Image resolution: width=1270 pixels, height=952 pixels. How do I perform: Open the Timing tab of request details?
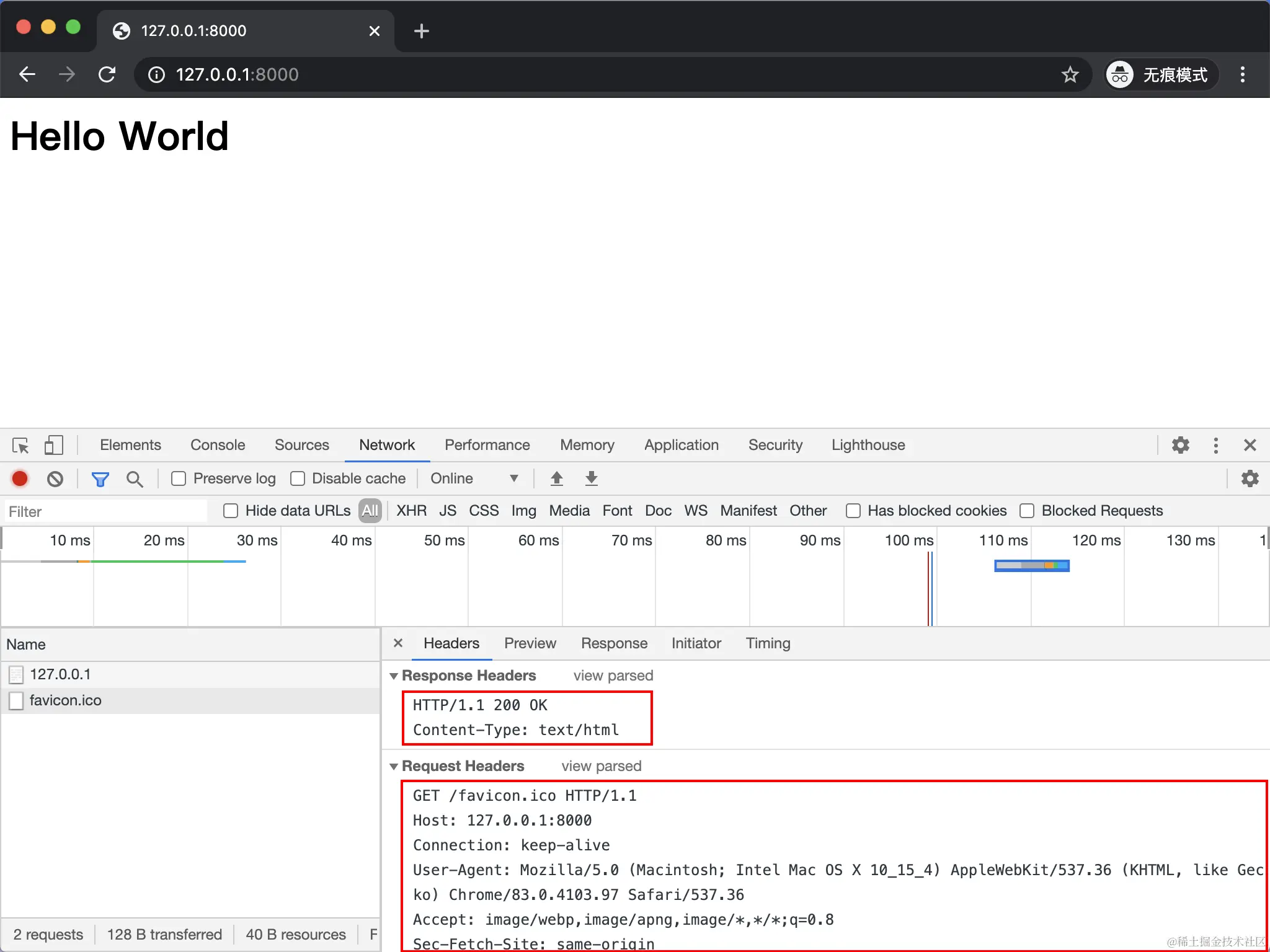[768, 643]
